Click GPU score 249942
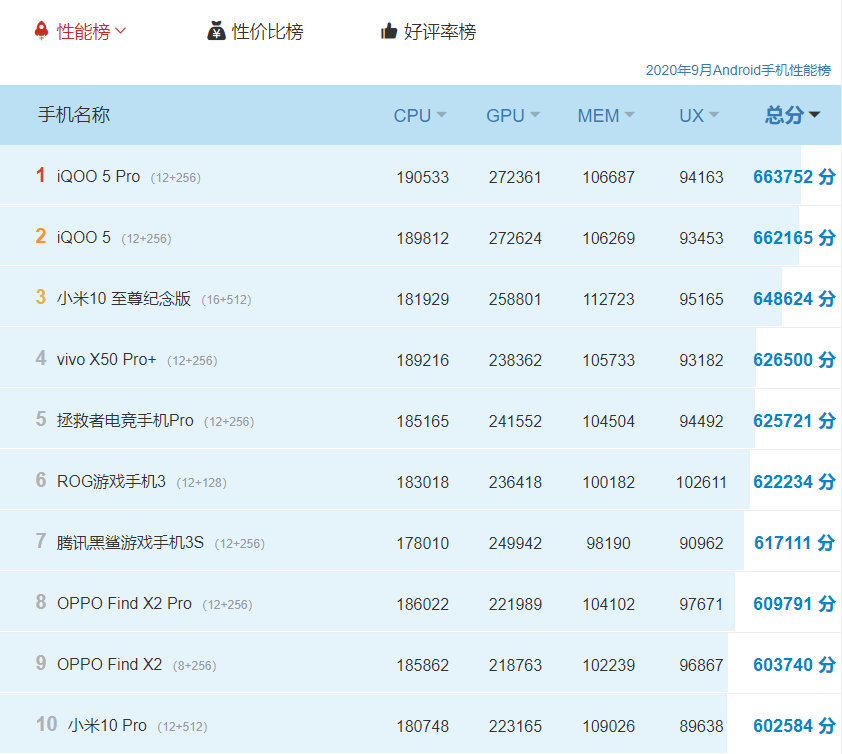The image size is (842, 754). tap(515, 543)
